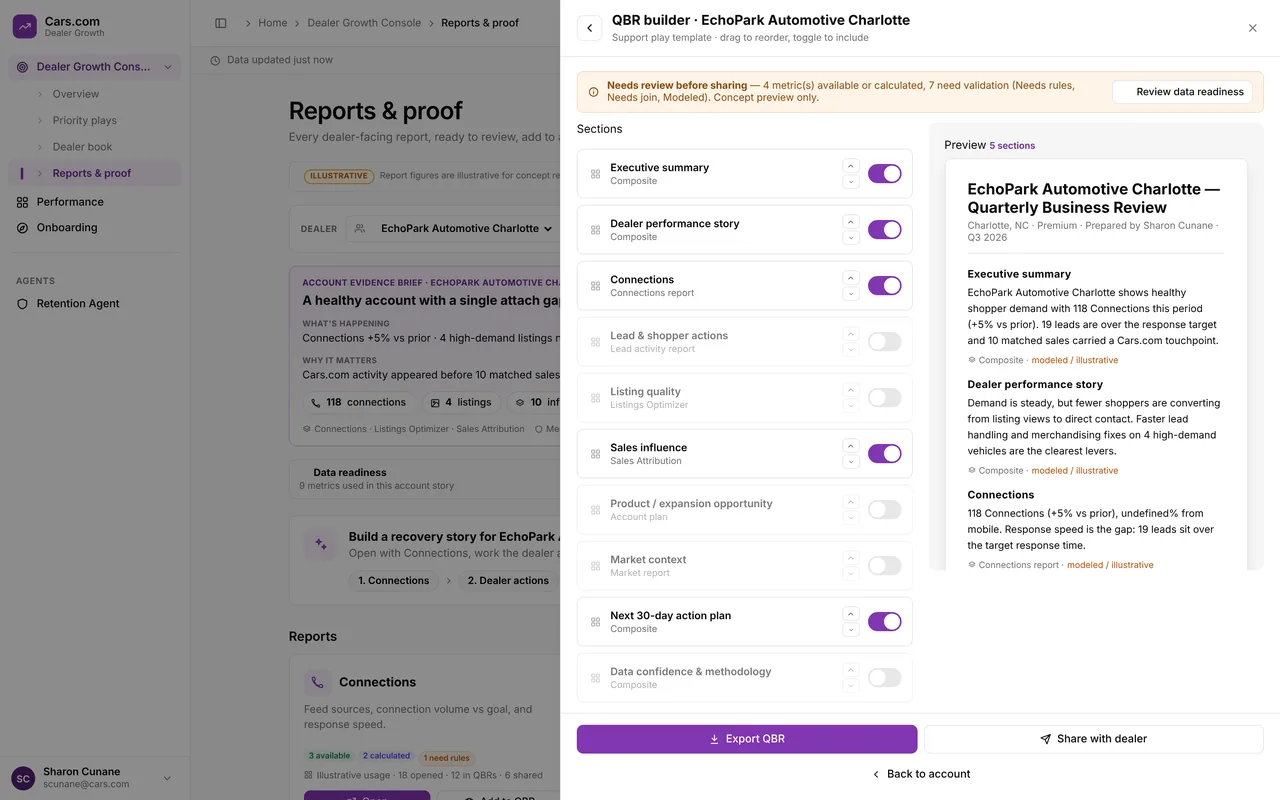Collapse the Dealer Growth Console sidebar group
Image resolution: width=1280 pixels, height=800 pixels.
pyautogui.click(x=168, y=67)
